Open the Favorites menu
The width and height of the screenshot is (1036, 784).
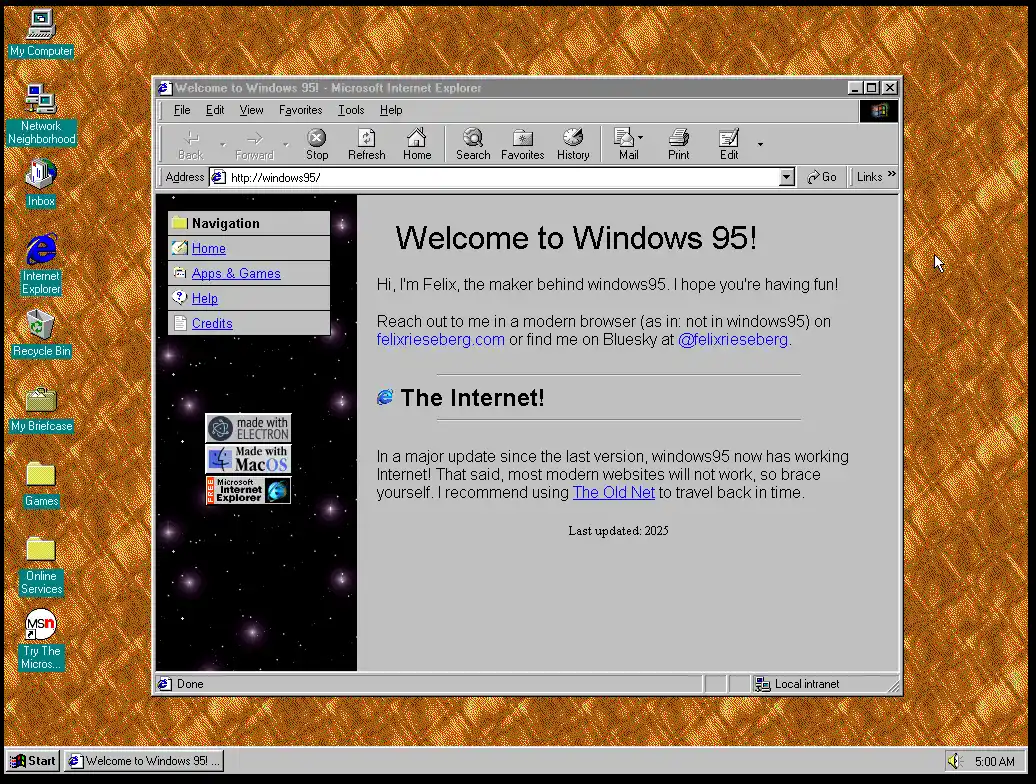point(301,110)
